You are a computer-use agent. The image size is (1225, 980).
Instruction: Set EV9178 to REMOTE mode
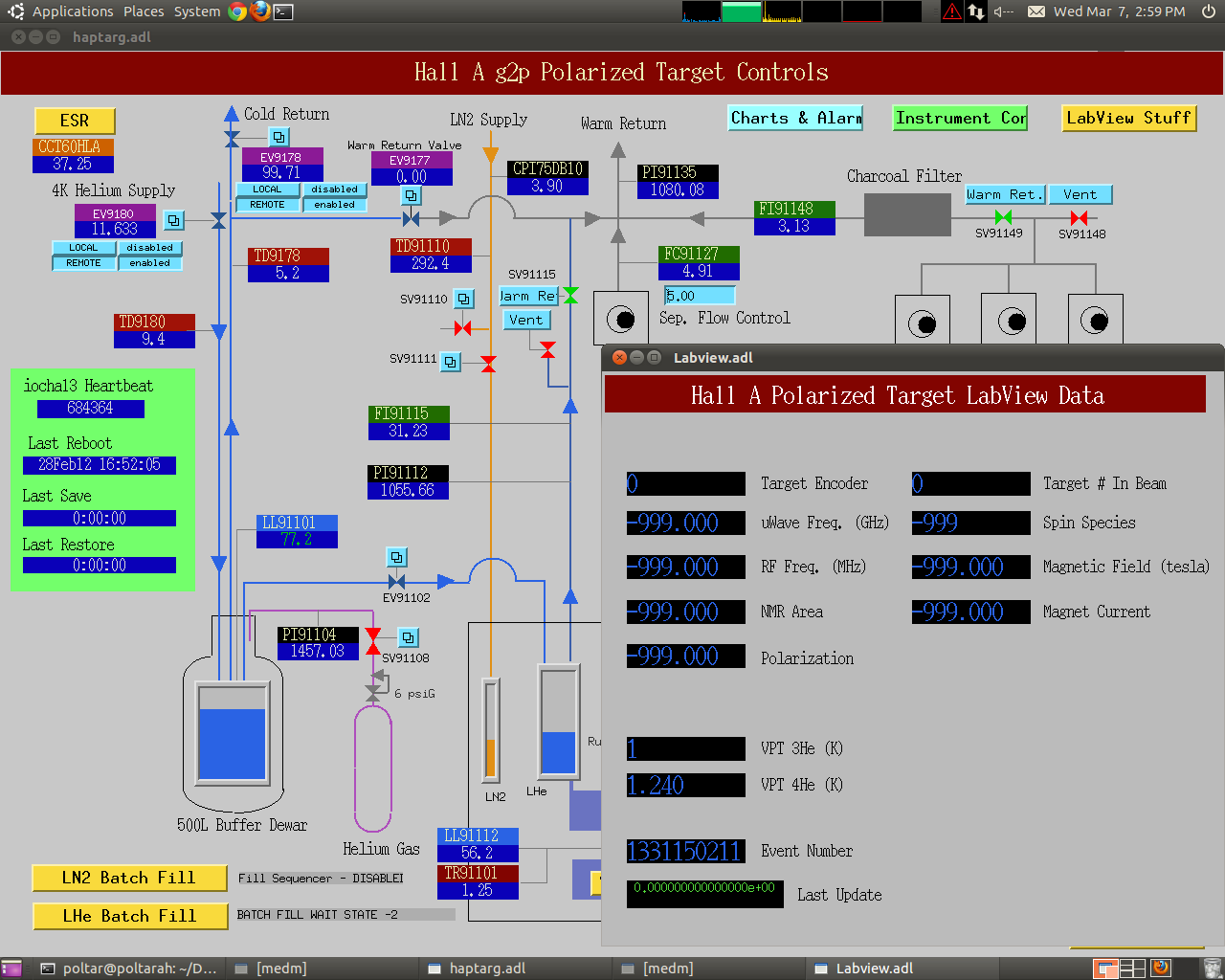pyautogui.click(x=268, y=205)
